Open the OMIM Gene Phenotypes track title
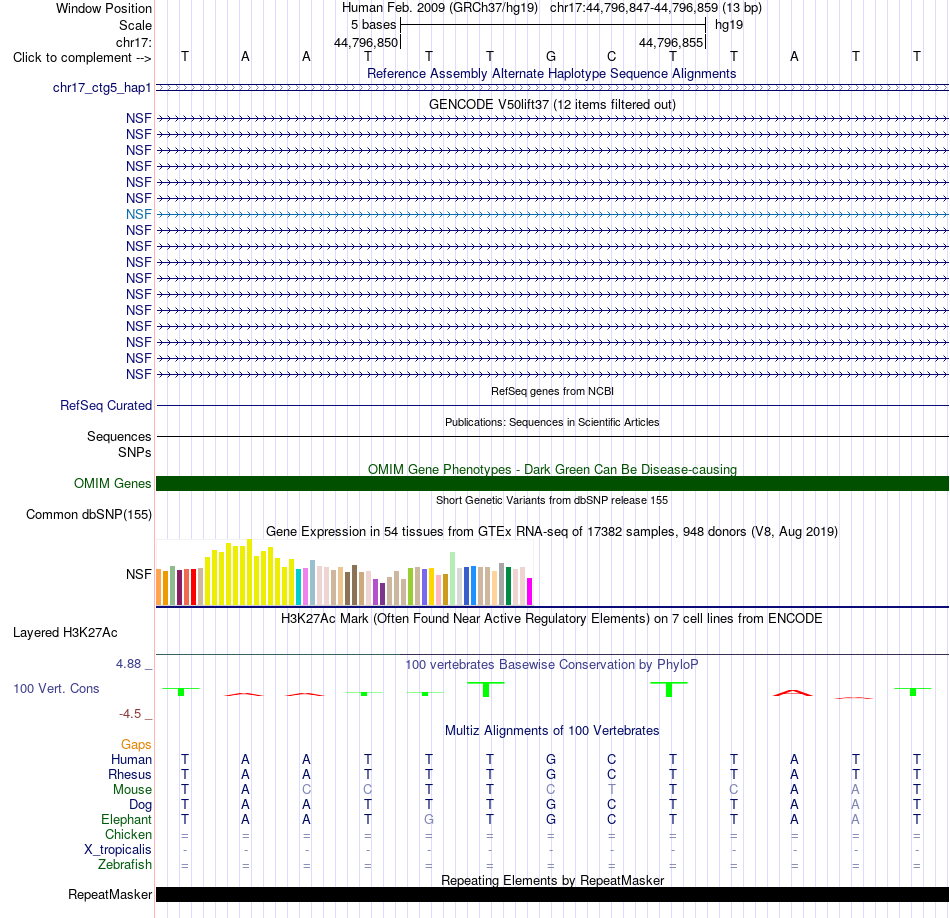Viewport: 950px width, 918px height. 552,470
